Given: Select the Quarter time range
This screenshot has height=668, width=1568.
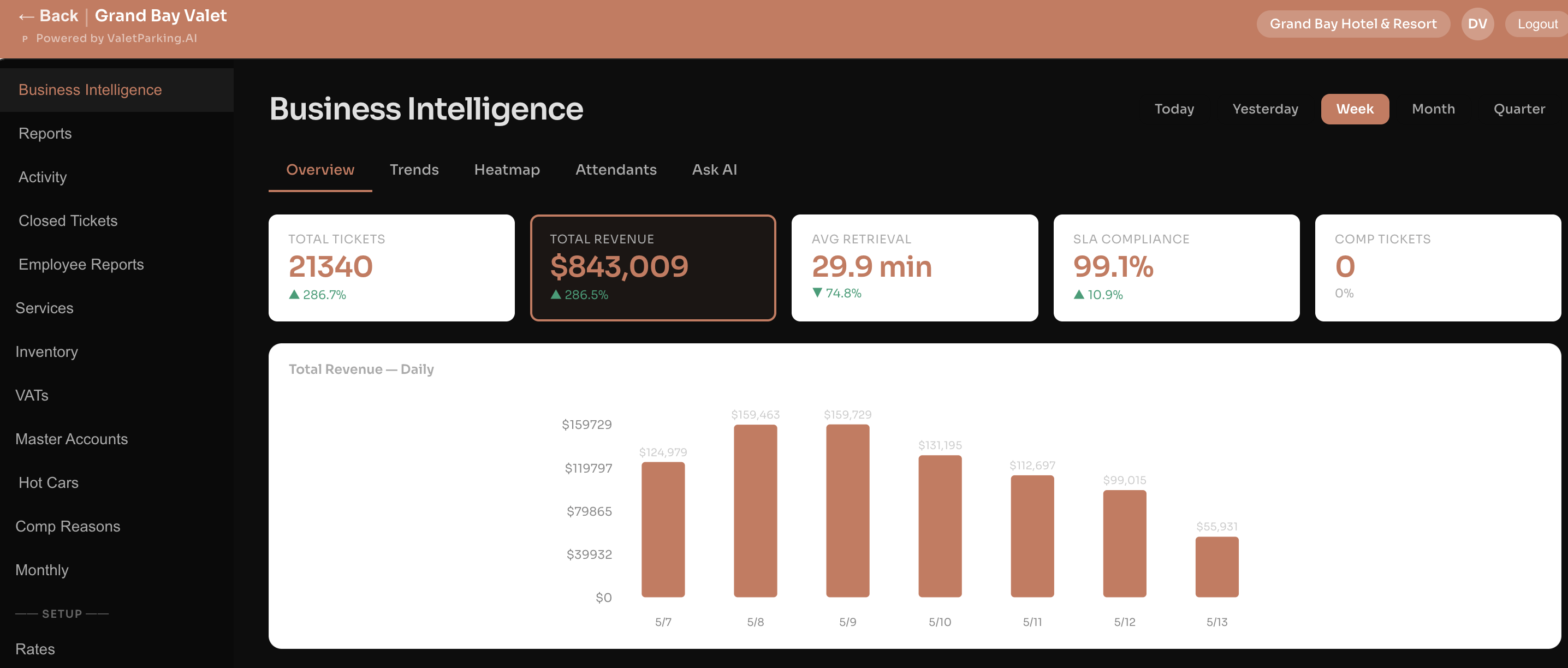Looking at the screenshot, I should 1519,110.
